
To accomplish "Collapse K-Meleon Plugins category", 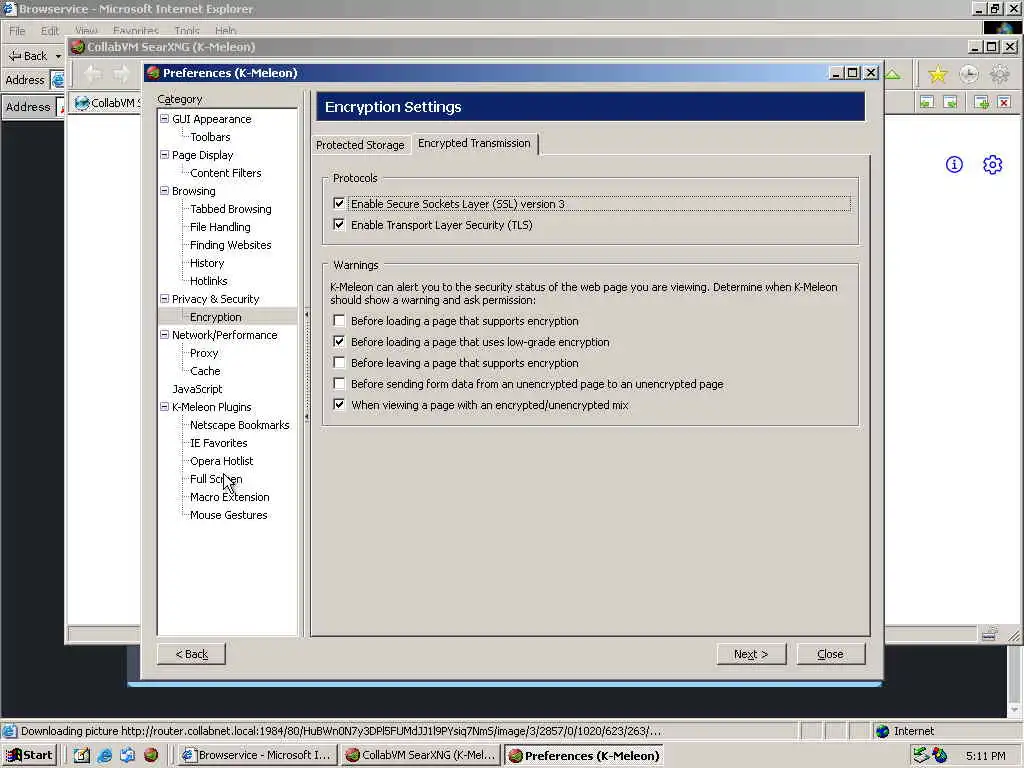I will (x=165, y=406).
